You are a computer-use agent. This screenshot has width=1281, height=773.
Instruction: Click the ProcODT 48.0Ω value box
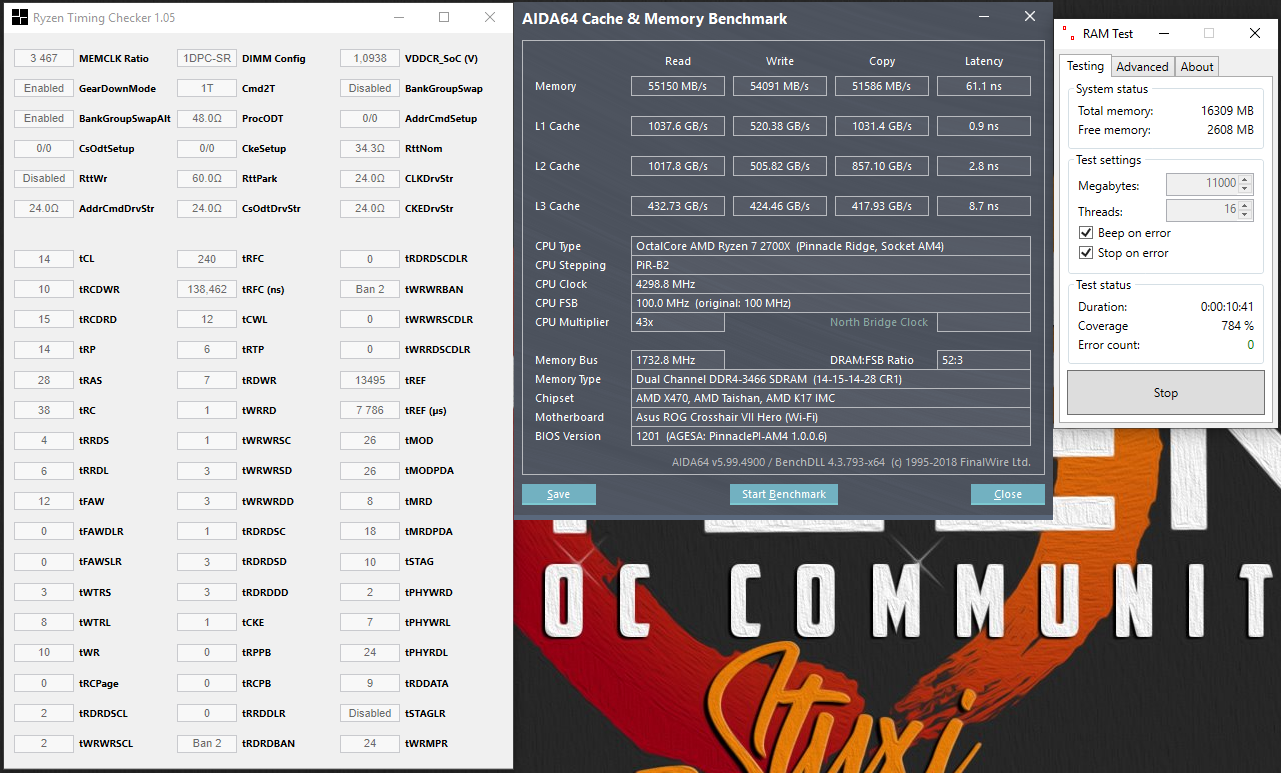coord(207,118)
